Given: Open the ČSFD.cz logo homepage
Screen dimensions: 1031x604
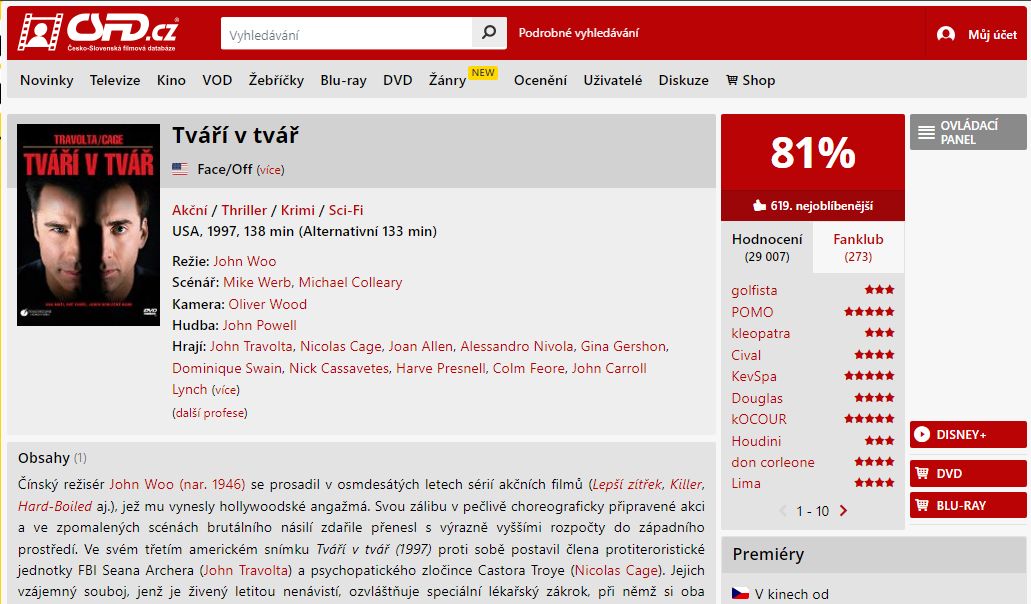Looking at the screenshot, I should point(98,32).
